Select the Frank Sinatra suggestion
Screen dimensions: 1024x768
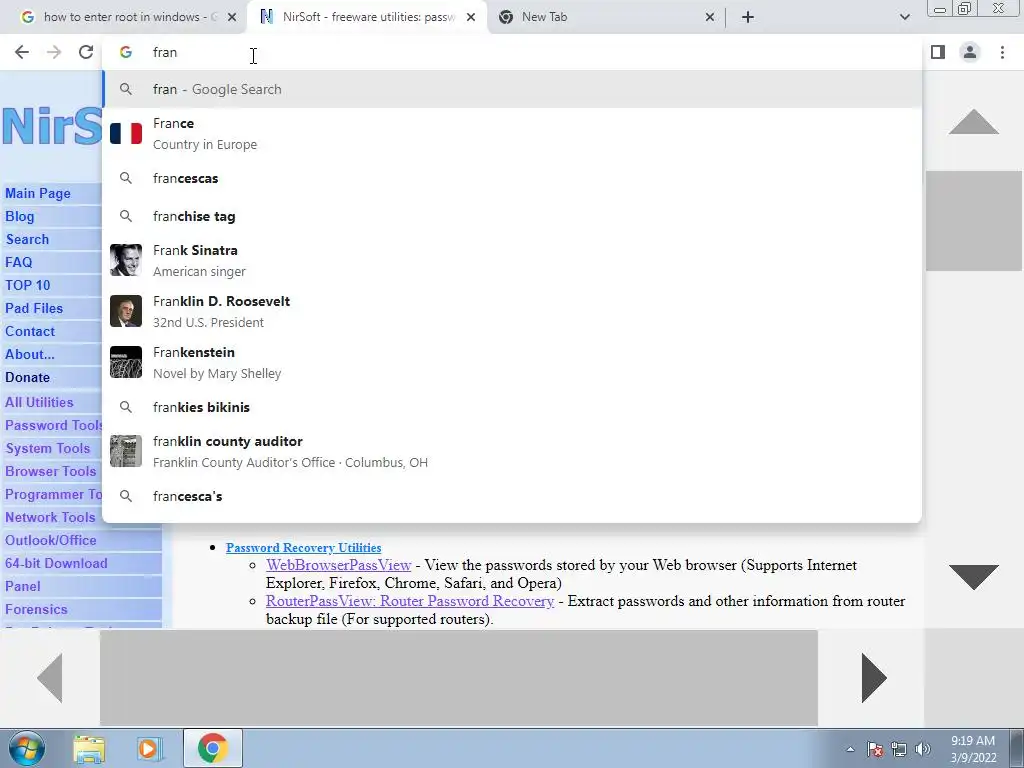point(512,261)
